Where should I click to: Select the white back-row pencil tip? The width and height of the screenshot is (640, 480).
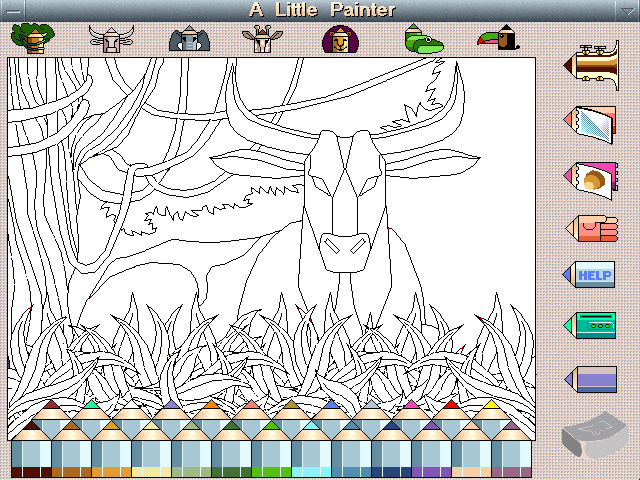pyautogui.click(x=131, y=407)
